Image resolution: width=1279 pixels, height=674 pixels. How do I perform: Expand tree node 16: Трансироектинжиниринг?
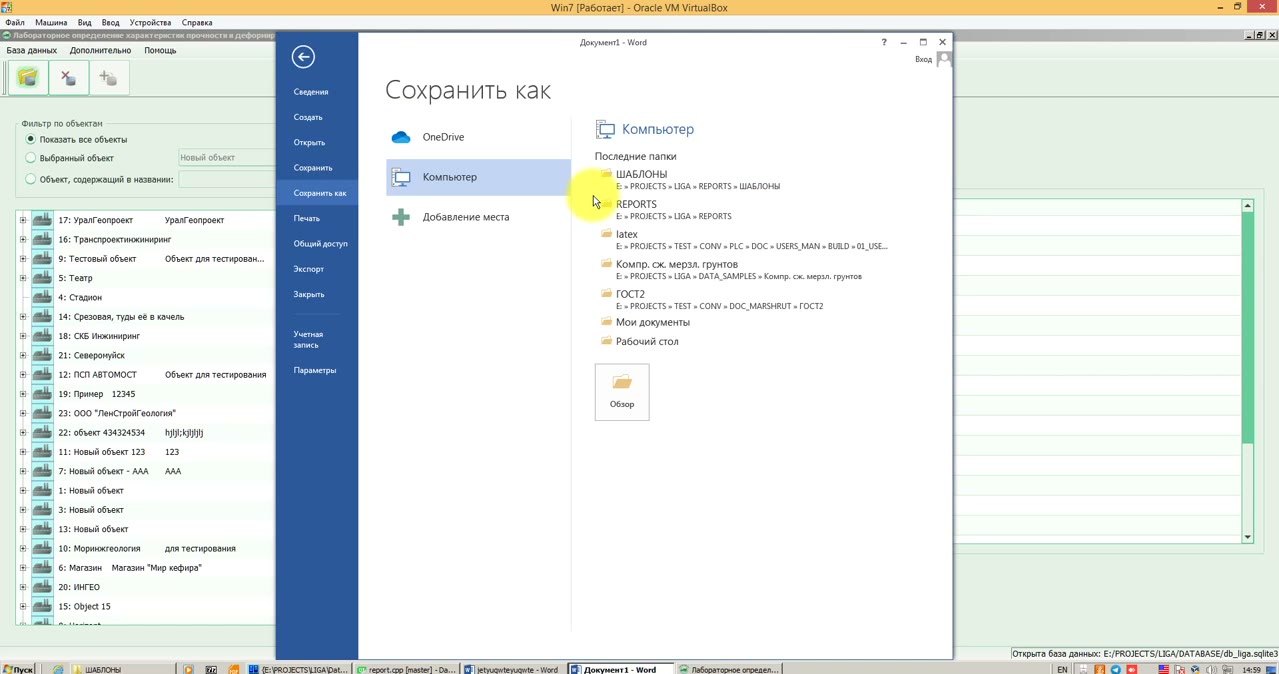coord(23,240)
